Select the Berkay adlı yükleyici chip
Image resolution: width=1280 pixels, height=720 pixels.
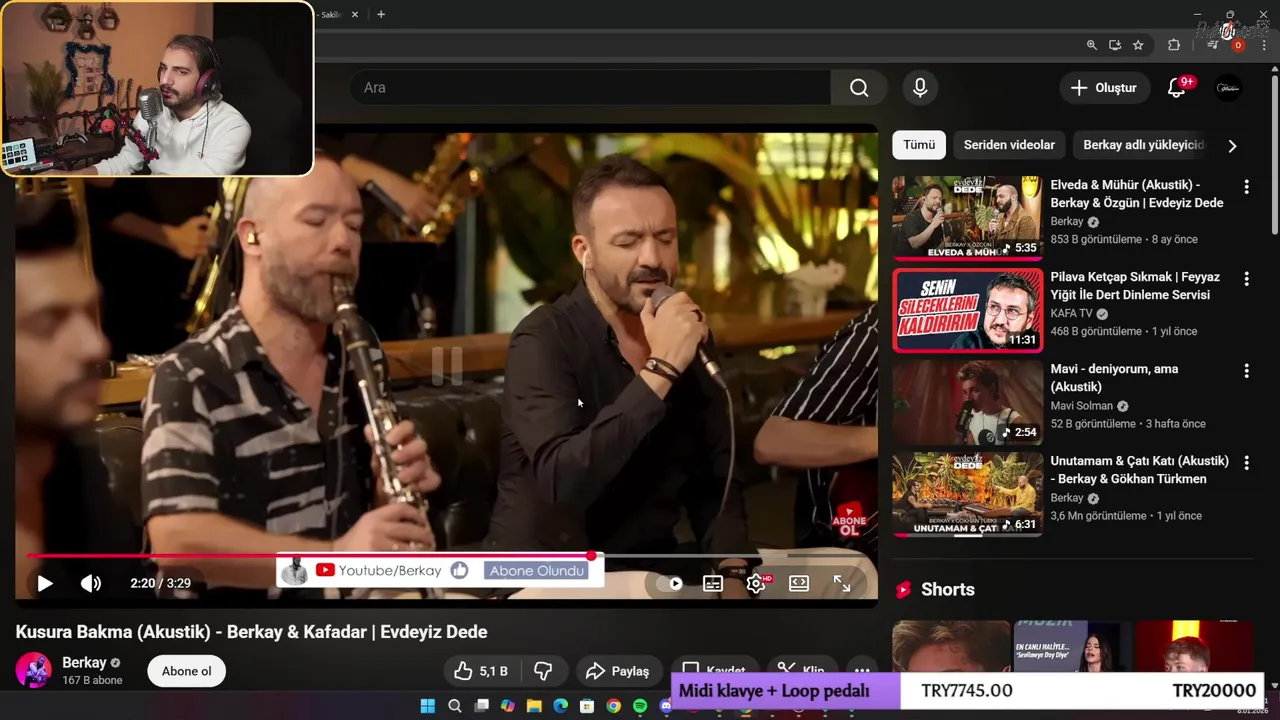coord(1144,145)
